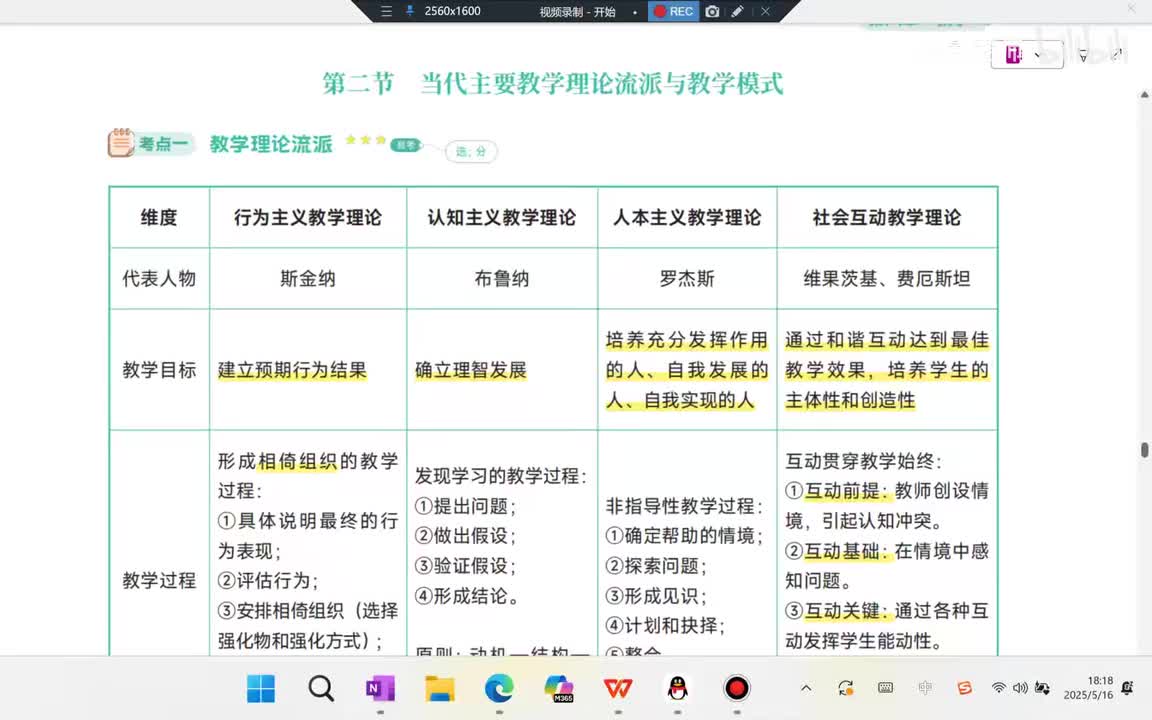Open the volume speaker control
The height and width of the screenshot is (720, 1152).
[1020, 688]
